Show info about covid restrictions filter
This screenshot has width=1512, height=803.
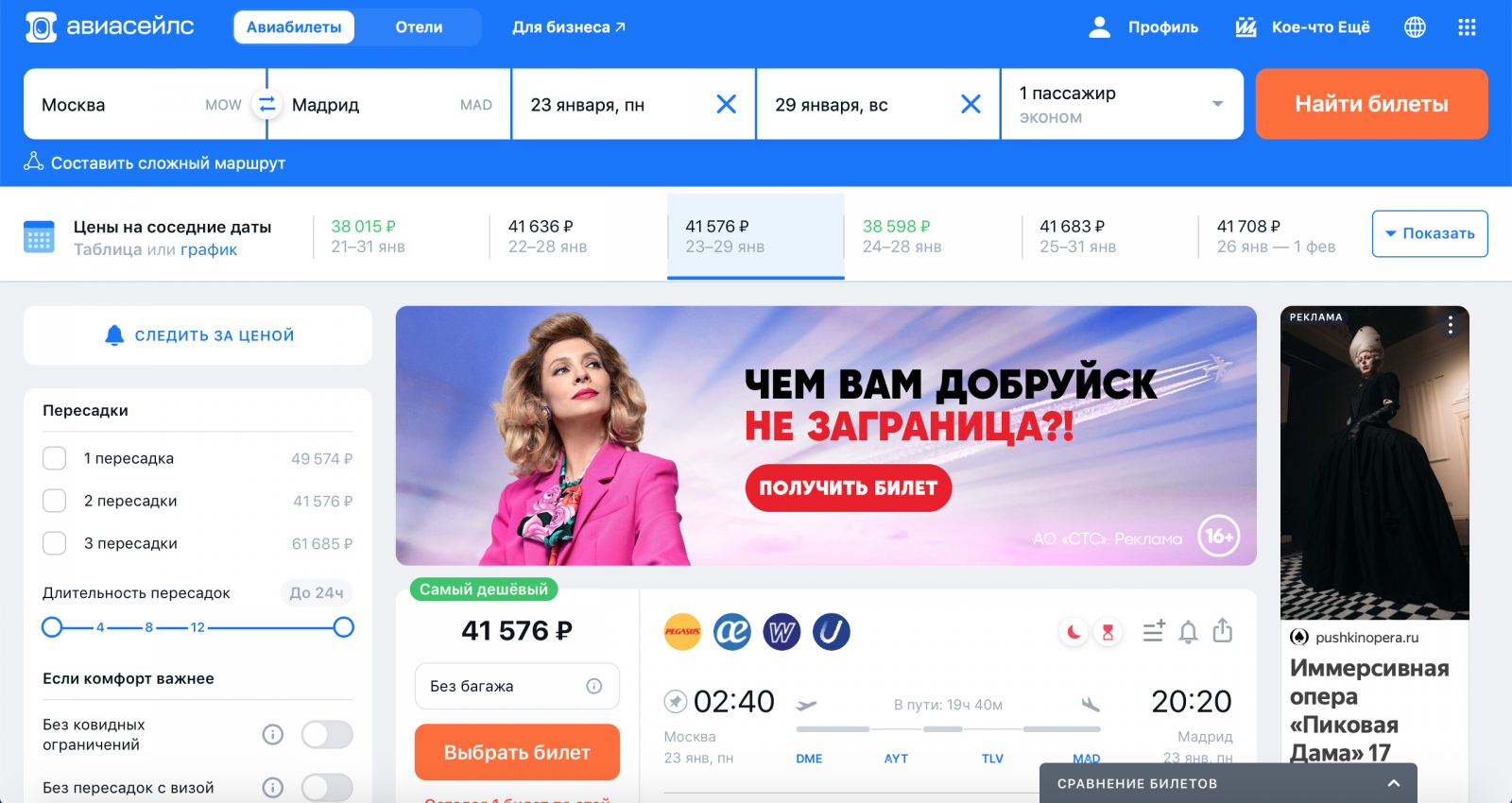pyautogui.click(x=273, y=734)
